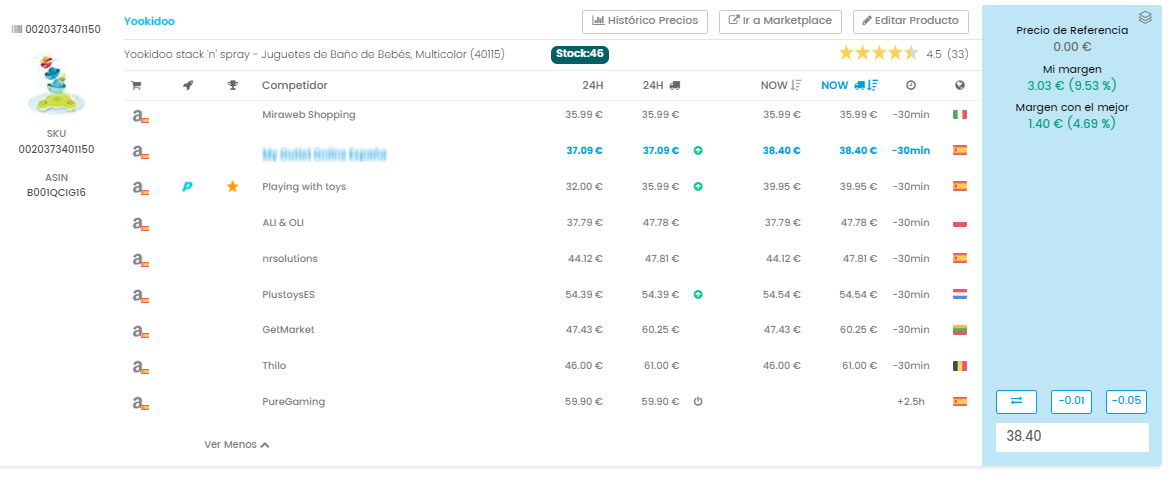Image resolution: width=1171 pixels, height=477 pixels.
Task: Open Histórico Precios
Action: click(645, 21)
